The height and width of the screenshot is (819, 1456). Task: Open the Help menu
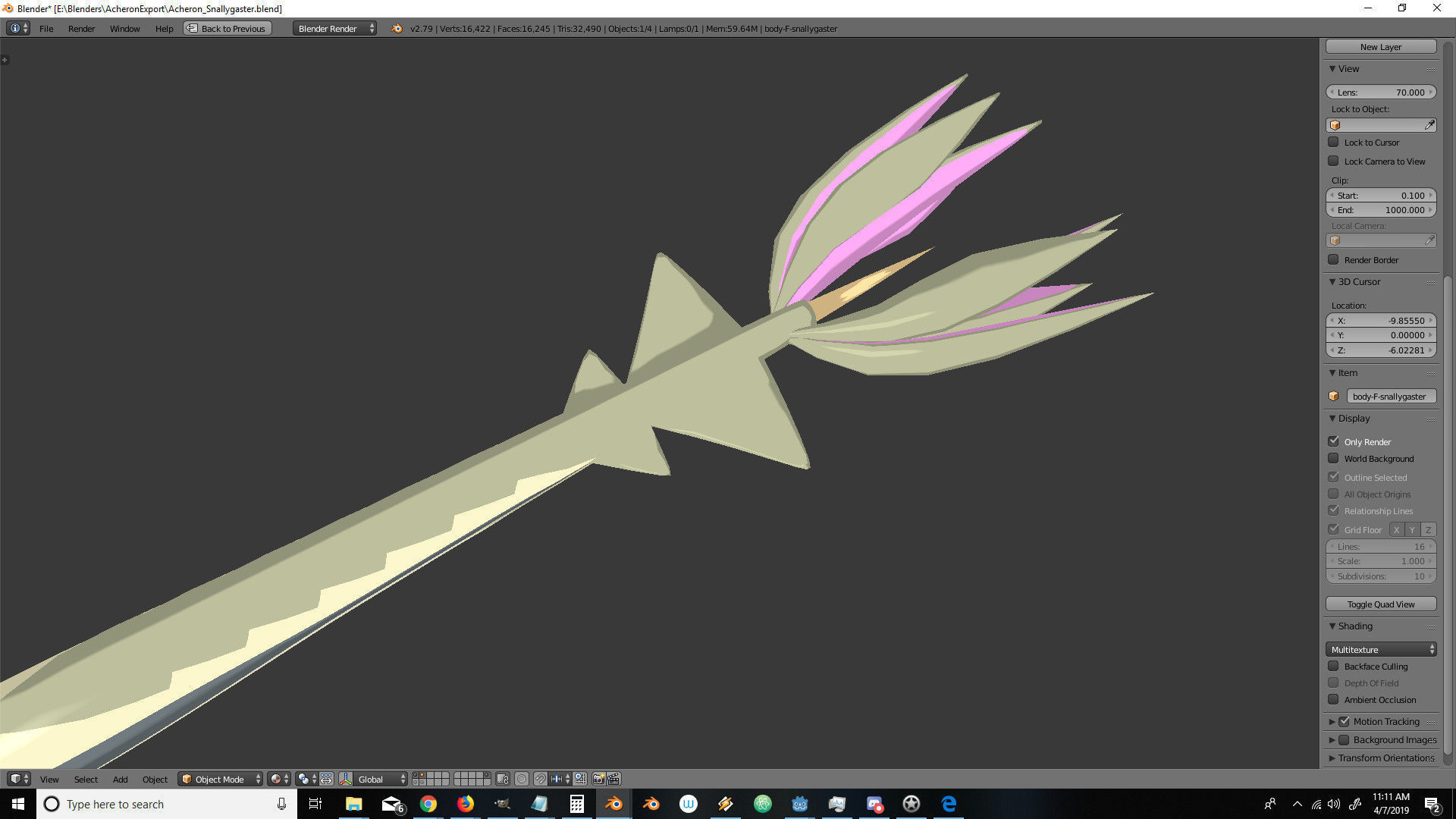click(164, 28)
